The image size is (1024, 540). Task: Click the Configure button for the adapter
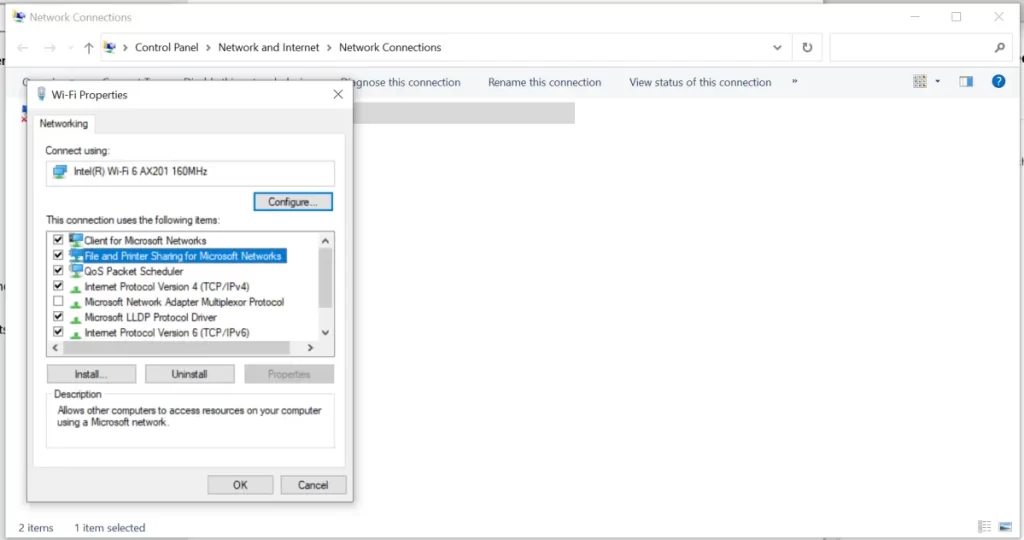[x=293, y=202]
